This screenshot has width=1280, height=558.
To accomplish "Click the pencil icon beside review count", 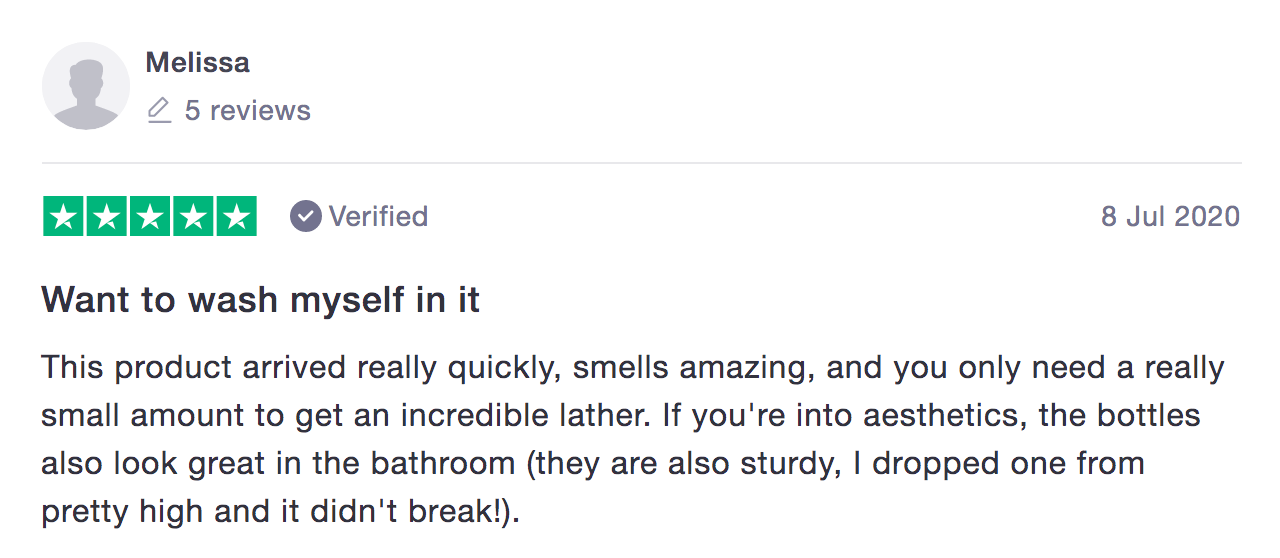I will point(159,110).
